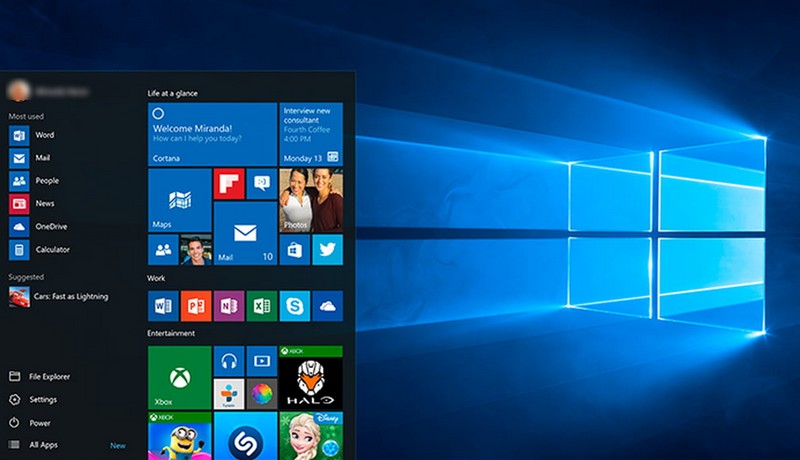Click the user account avatar
The width and height of the screenshot is (800, 460).
coord(18,91)
